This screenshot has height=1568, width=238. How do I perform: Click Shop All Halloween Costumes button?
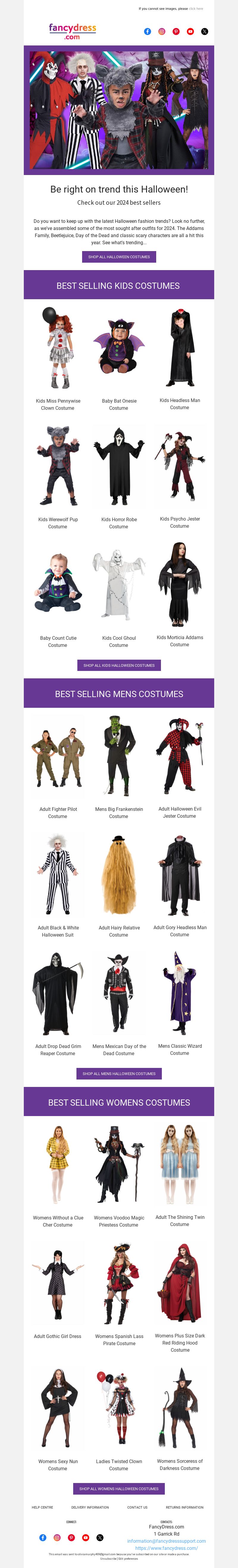119,257
